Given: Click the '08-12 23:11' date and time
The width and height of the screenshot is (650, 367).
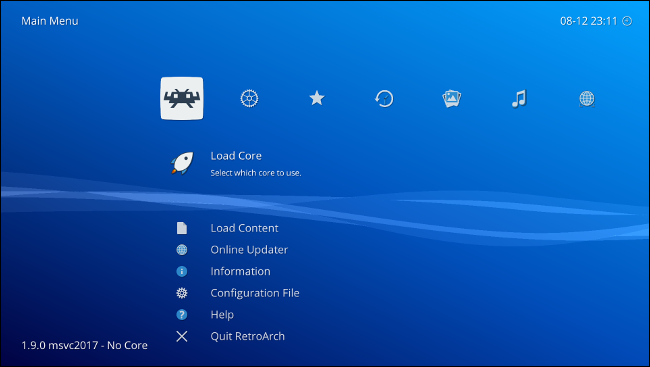Looking at the screenshot, I should [x=589, y=21].
